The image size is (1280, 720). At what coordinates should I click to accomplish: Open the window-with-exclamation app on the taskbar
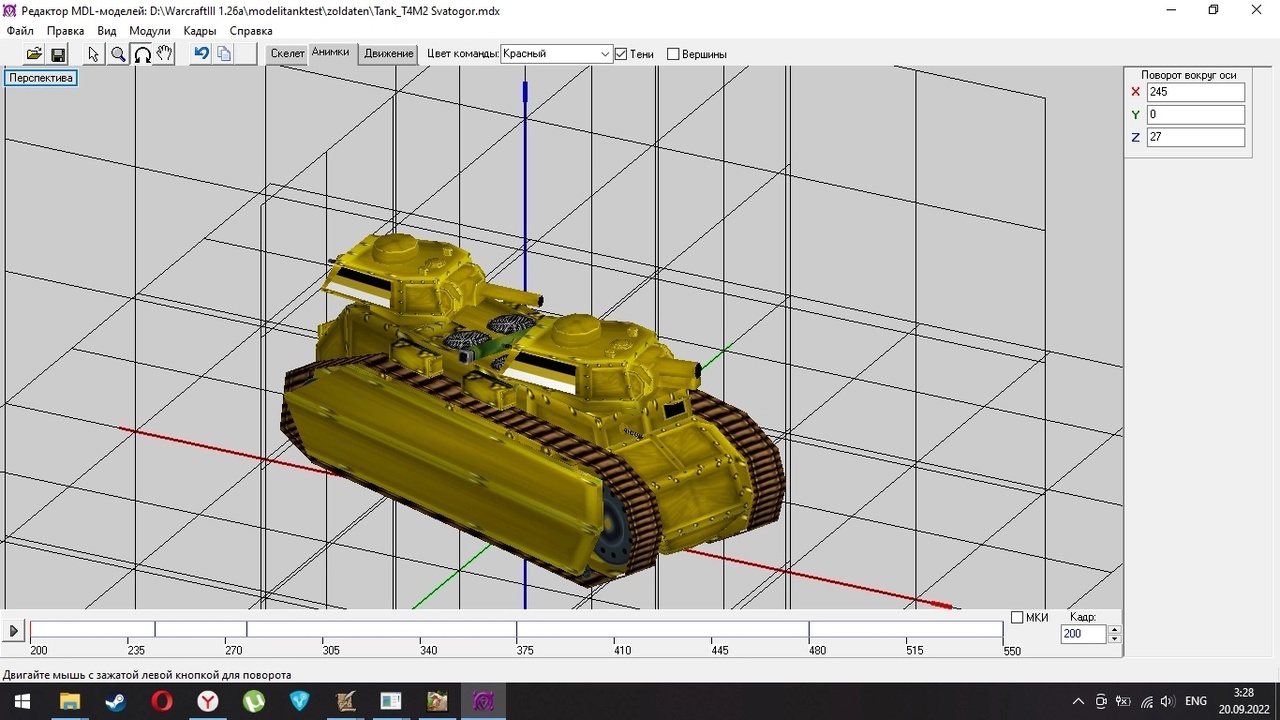pos(391,701)
